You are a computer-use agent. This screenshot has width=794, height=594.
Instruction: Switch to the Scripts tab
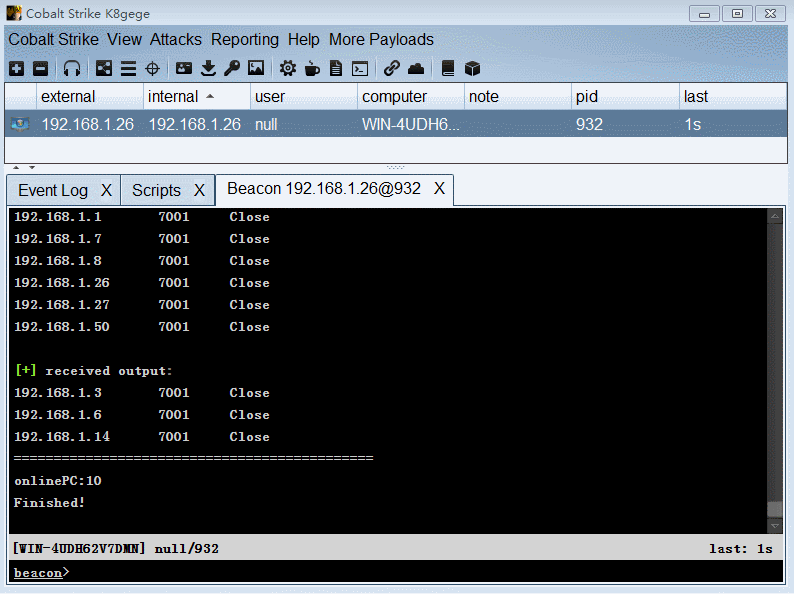point(156,190)
